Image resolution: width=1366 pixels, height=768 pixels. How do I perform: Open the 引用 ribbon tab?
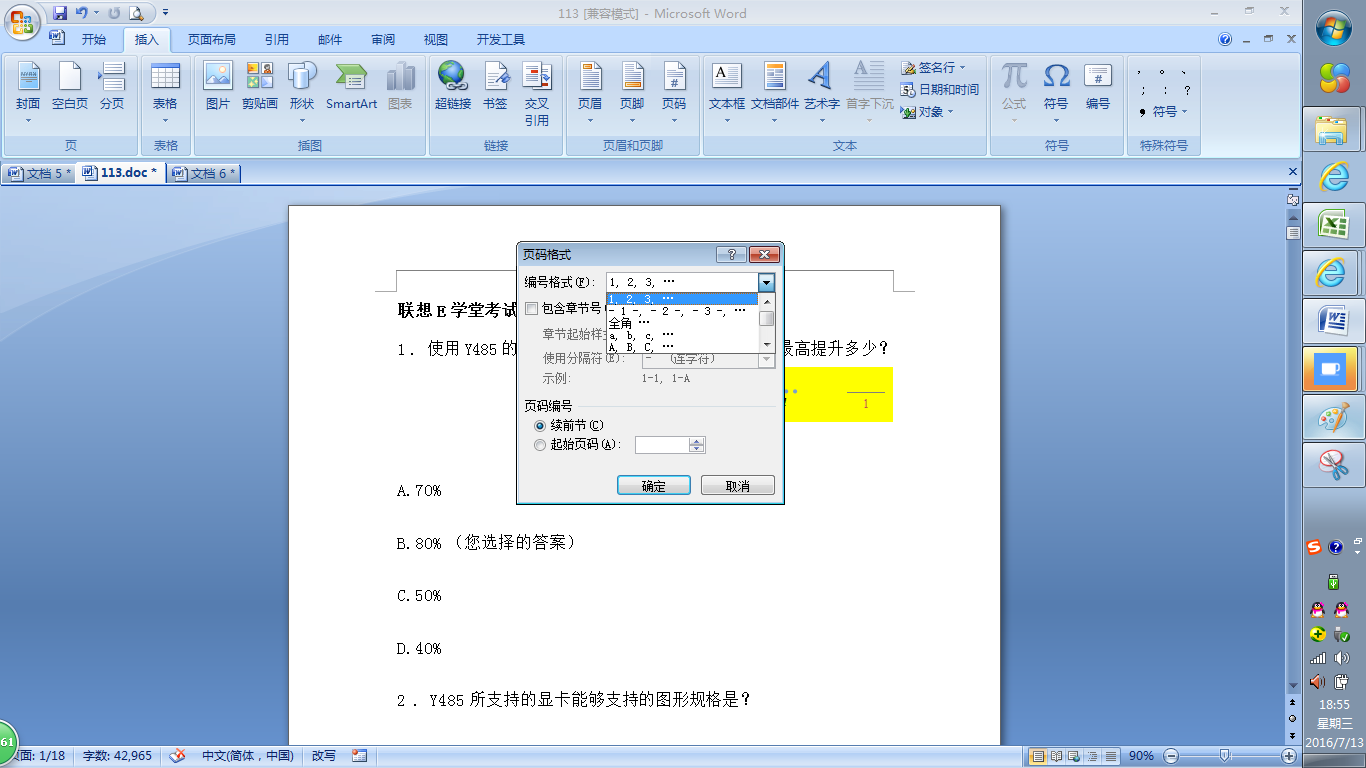pos(277,40)
